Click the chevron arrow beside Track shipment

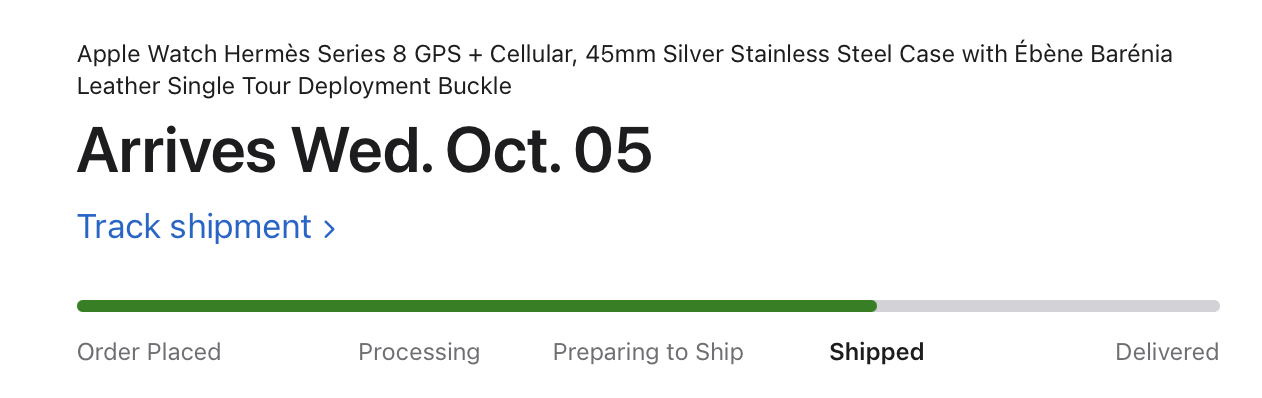coord(329,229)
